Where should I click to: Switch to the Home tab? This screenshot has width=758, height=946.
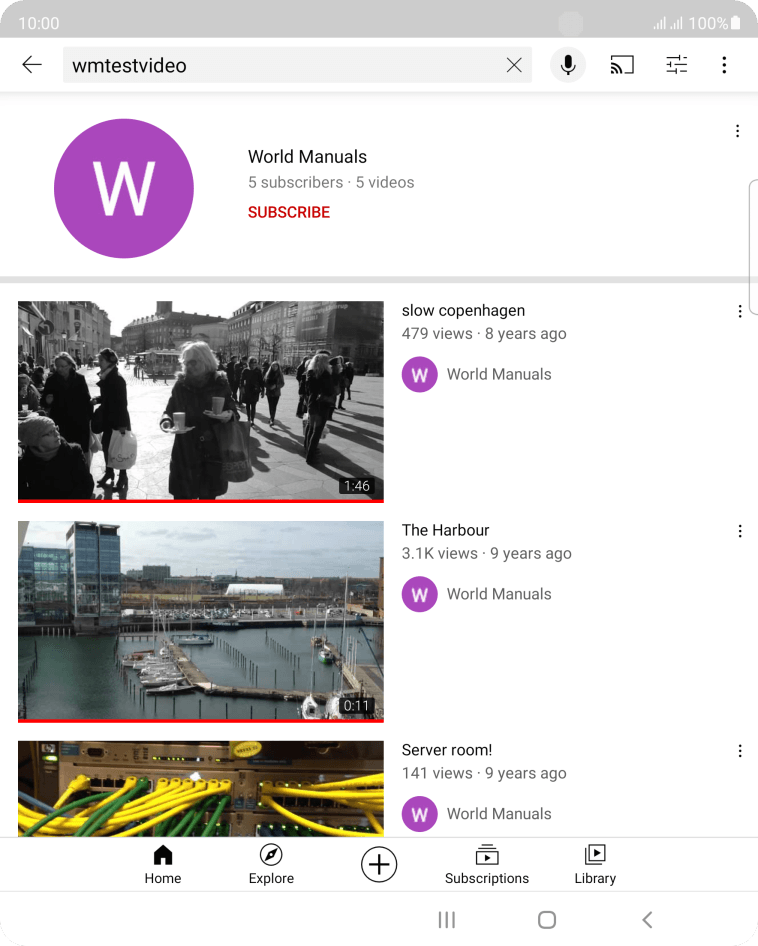(x=163, y=865)
